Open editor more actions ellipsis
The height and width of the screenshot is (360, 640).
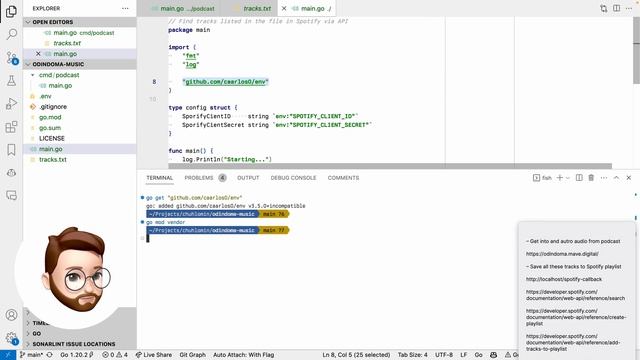click(x=629, y=8)
